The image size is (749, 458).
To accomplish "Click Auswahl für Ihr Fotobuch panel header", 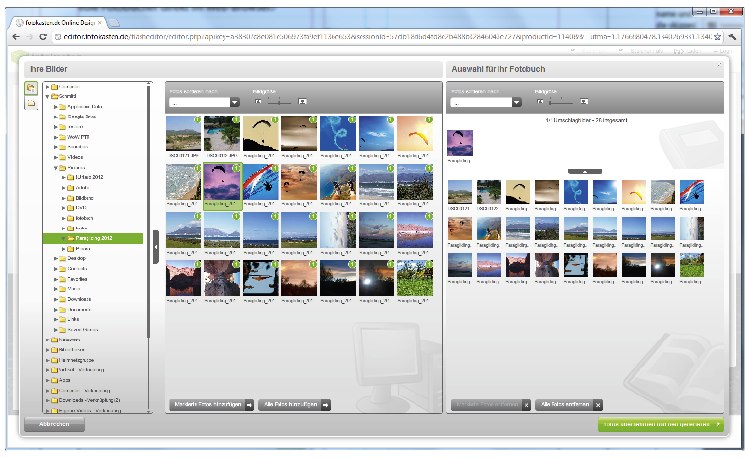I will [x=585, y=69].
